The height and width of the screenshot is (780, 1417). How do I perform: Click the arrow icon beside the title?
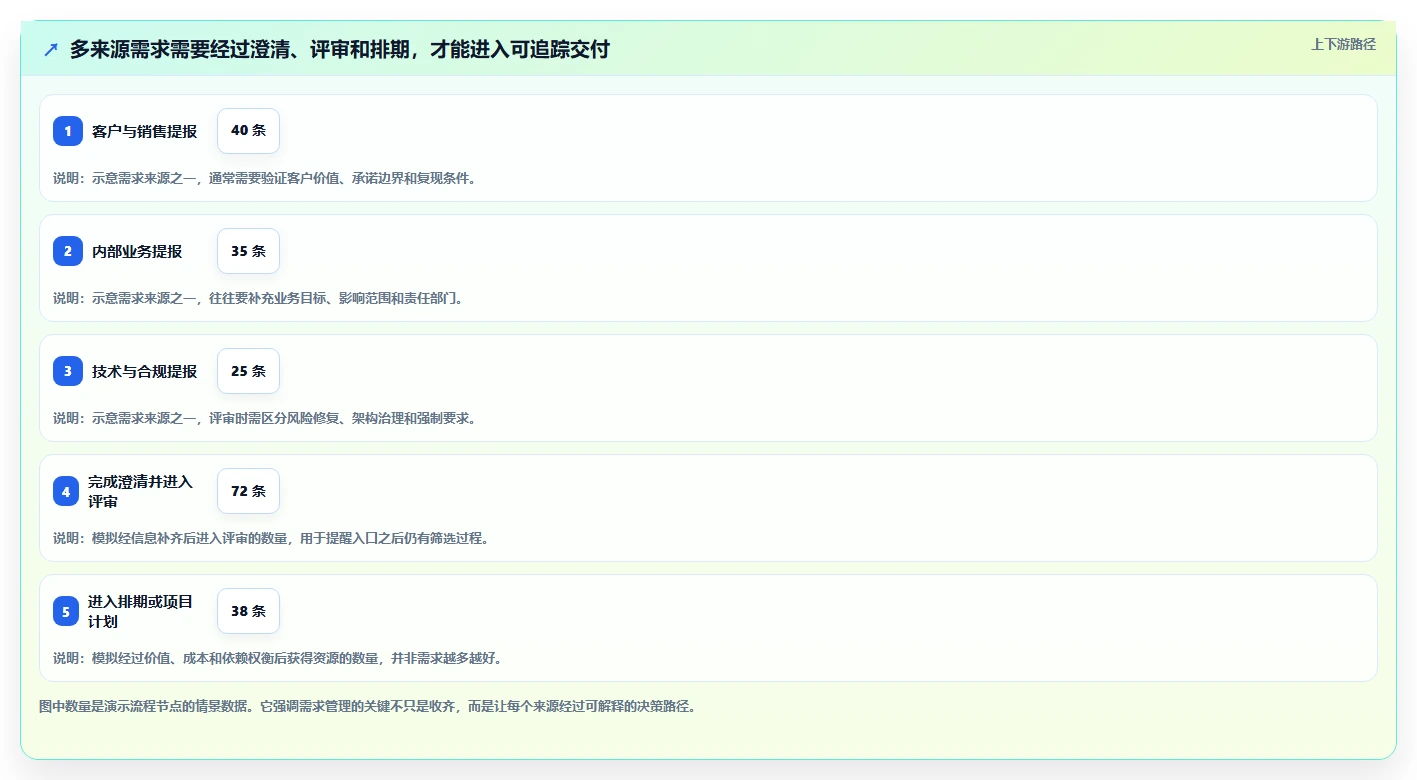tap(51, 49)
